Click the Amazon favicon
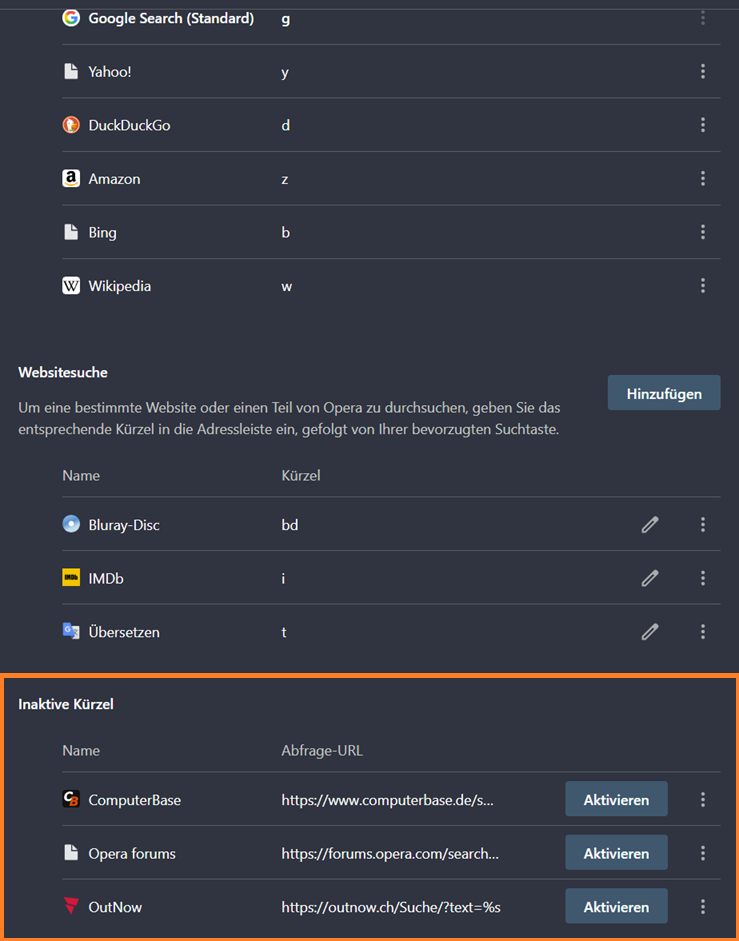 [70, 178]
